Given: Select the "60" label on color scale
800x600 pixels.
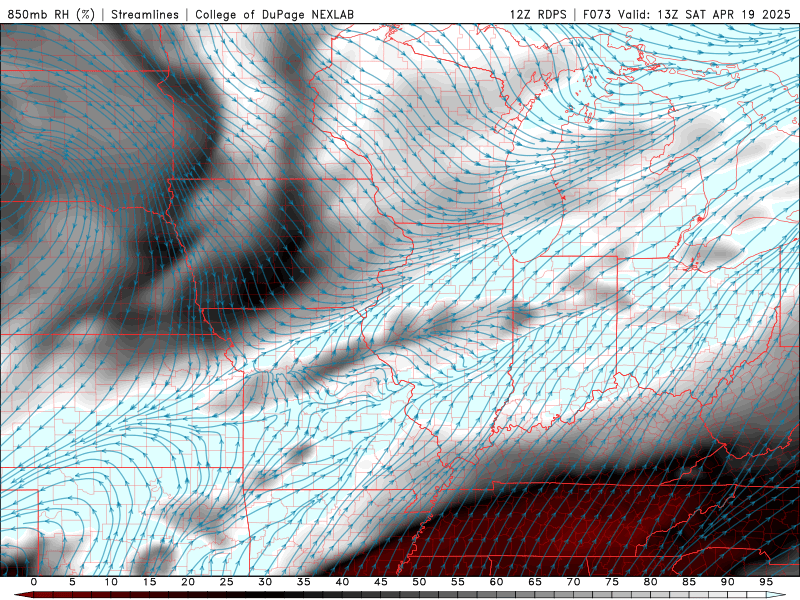Looking at the screenshot, I should click(496, 582).
